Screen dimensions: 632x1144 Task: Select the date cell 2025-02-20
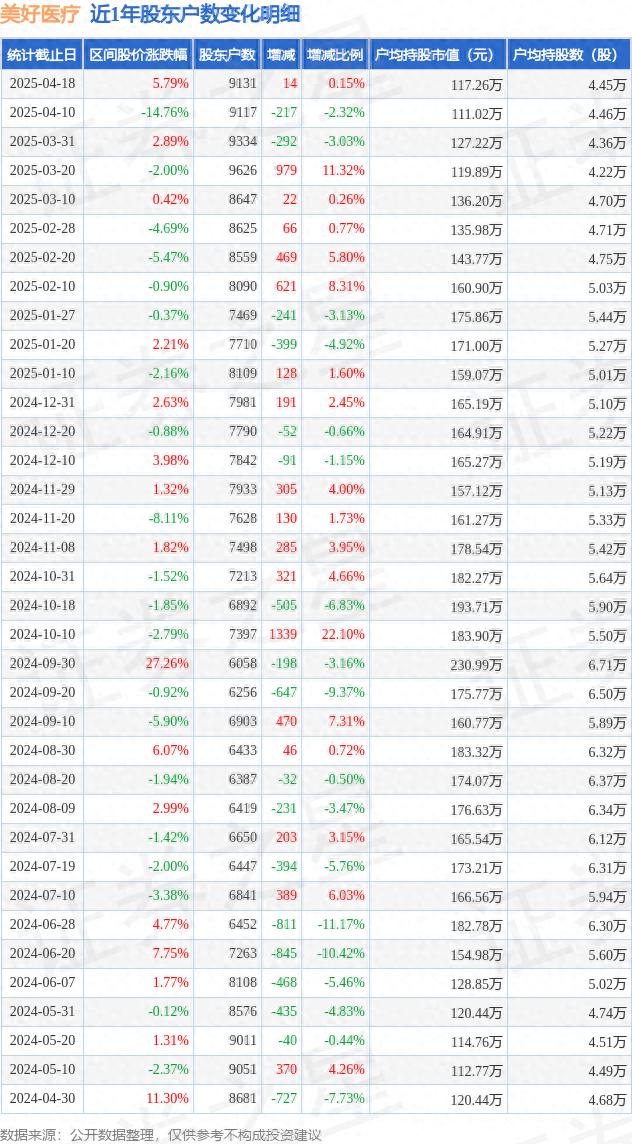(x=42, y=258)
